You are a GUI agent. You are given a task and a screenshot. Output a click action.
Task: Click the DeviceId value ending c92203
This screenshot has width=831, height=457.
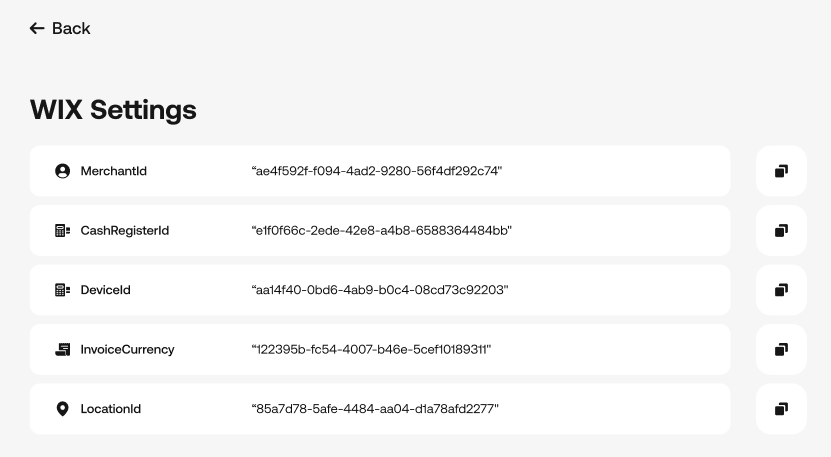pos(379,290)
